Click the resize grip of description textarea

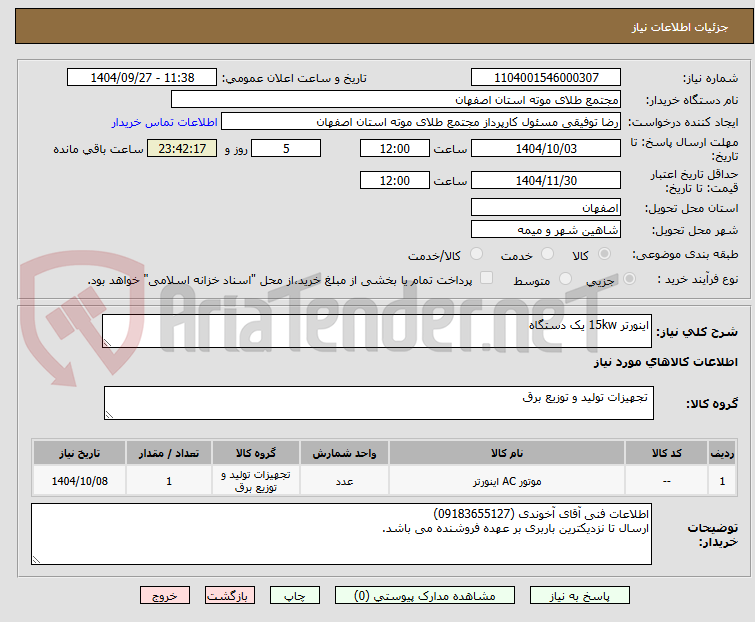point(107,343)
